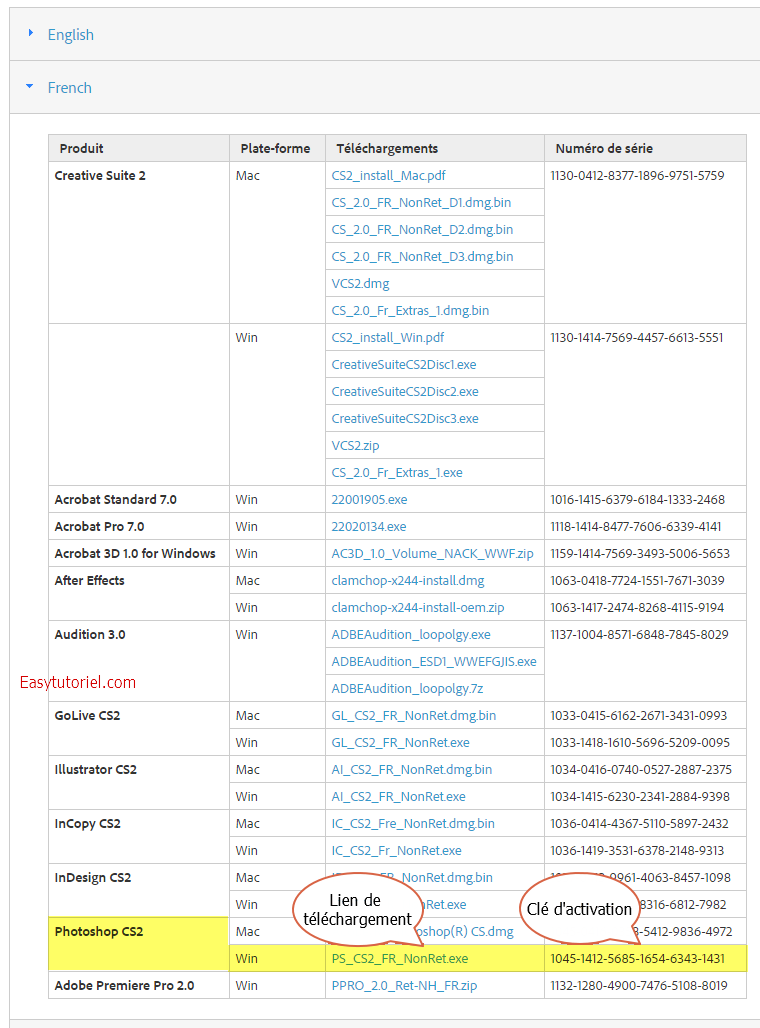Select serial 1130-1414-7569-4457-6613-5551
The width and height of the screenshot is (760, 1028).
pos(637,338)
